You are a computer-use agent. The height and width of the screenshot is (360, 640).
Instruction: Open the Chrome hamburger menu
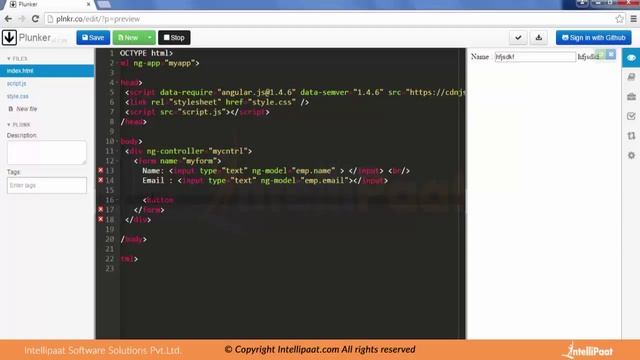pyautogui.click(x=633, y=19)
